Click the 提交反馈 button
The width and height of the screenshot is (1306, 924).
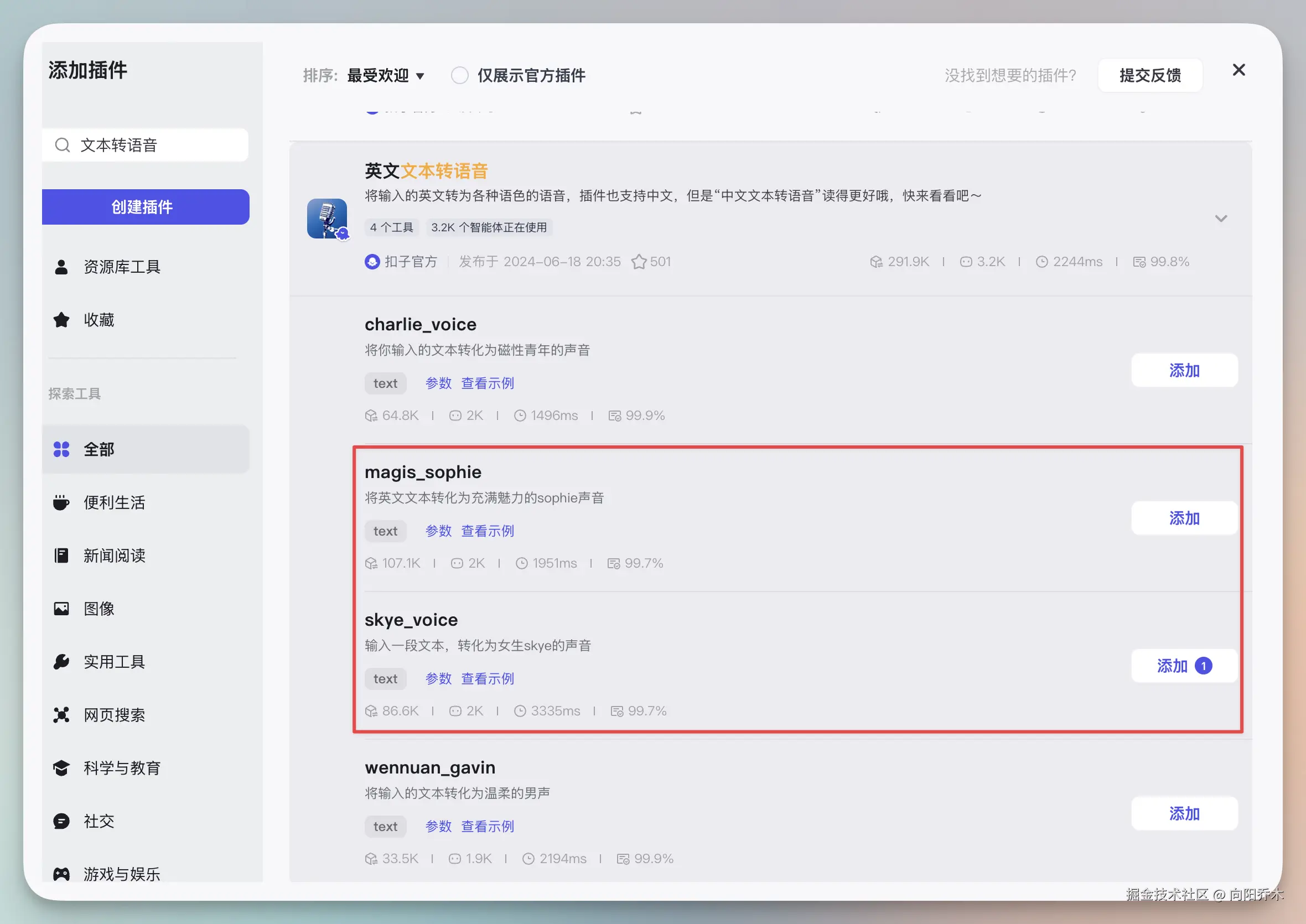click(1149, 75)
